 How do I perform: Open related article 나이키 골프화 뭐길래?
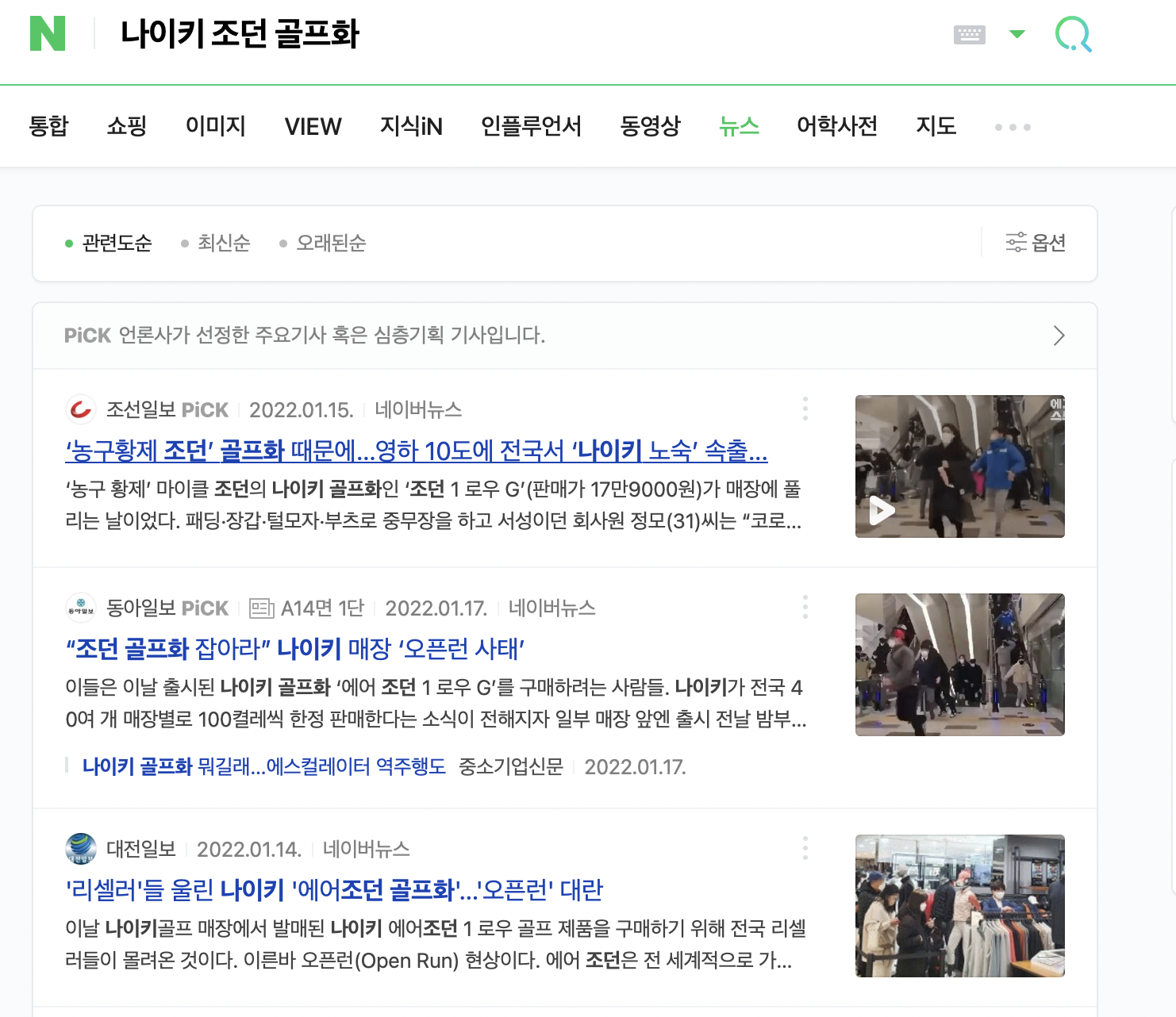coord(264,766)
